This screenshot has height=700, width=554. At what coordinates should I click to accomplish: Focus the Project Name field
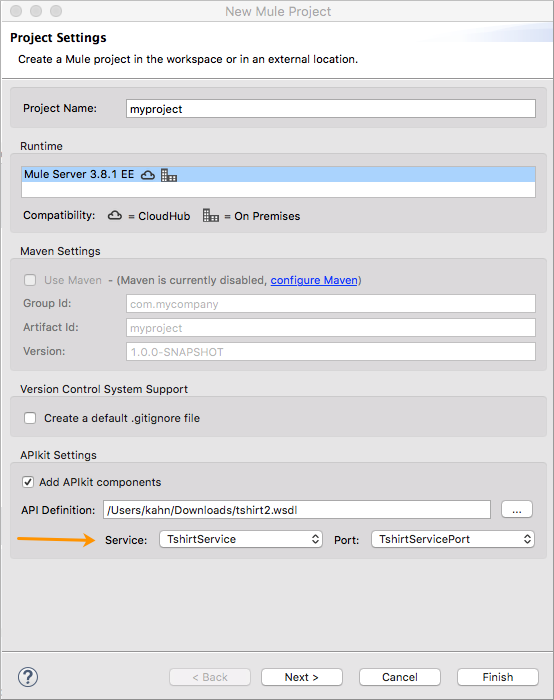coord(331,109)
